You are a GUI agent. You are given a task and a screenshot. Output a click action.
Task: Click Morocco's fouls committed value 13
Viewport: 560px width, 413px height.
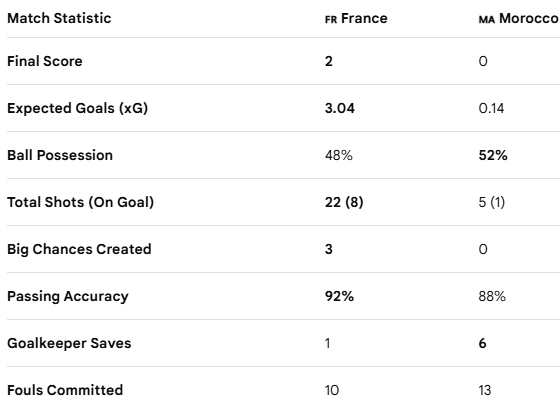pyautogui.click(x=485, y=390)
